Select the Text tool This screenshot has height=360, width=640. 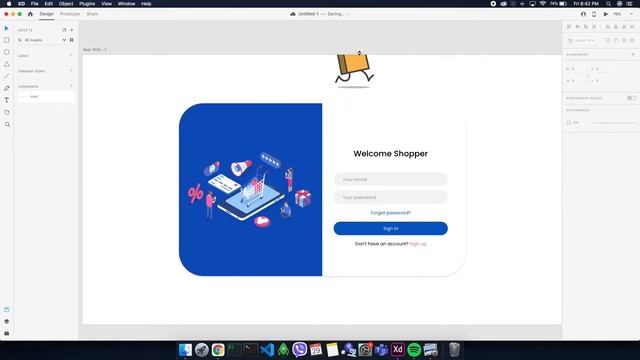coord(7,100)
